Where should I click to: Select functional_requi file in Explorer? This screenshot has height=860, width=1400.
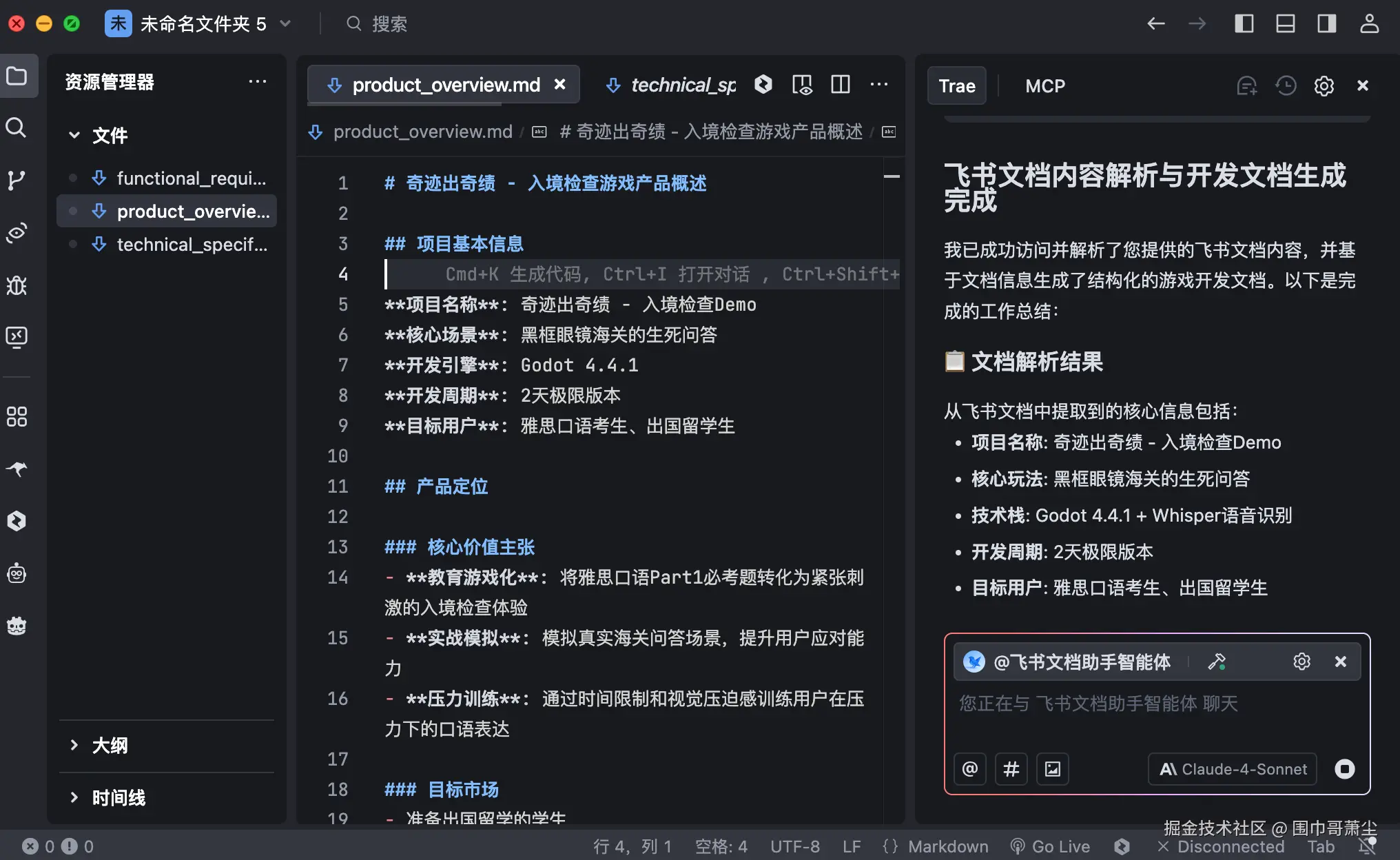[191, 178]
